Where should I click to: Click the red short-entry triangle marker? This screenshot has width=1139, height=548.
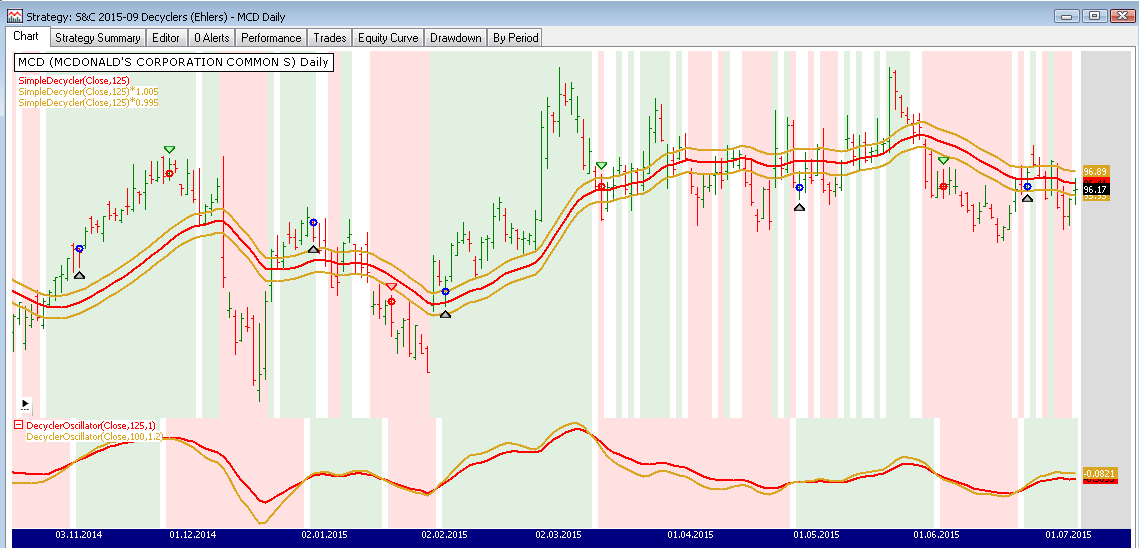click(391, 287)
